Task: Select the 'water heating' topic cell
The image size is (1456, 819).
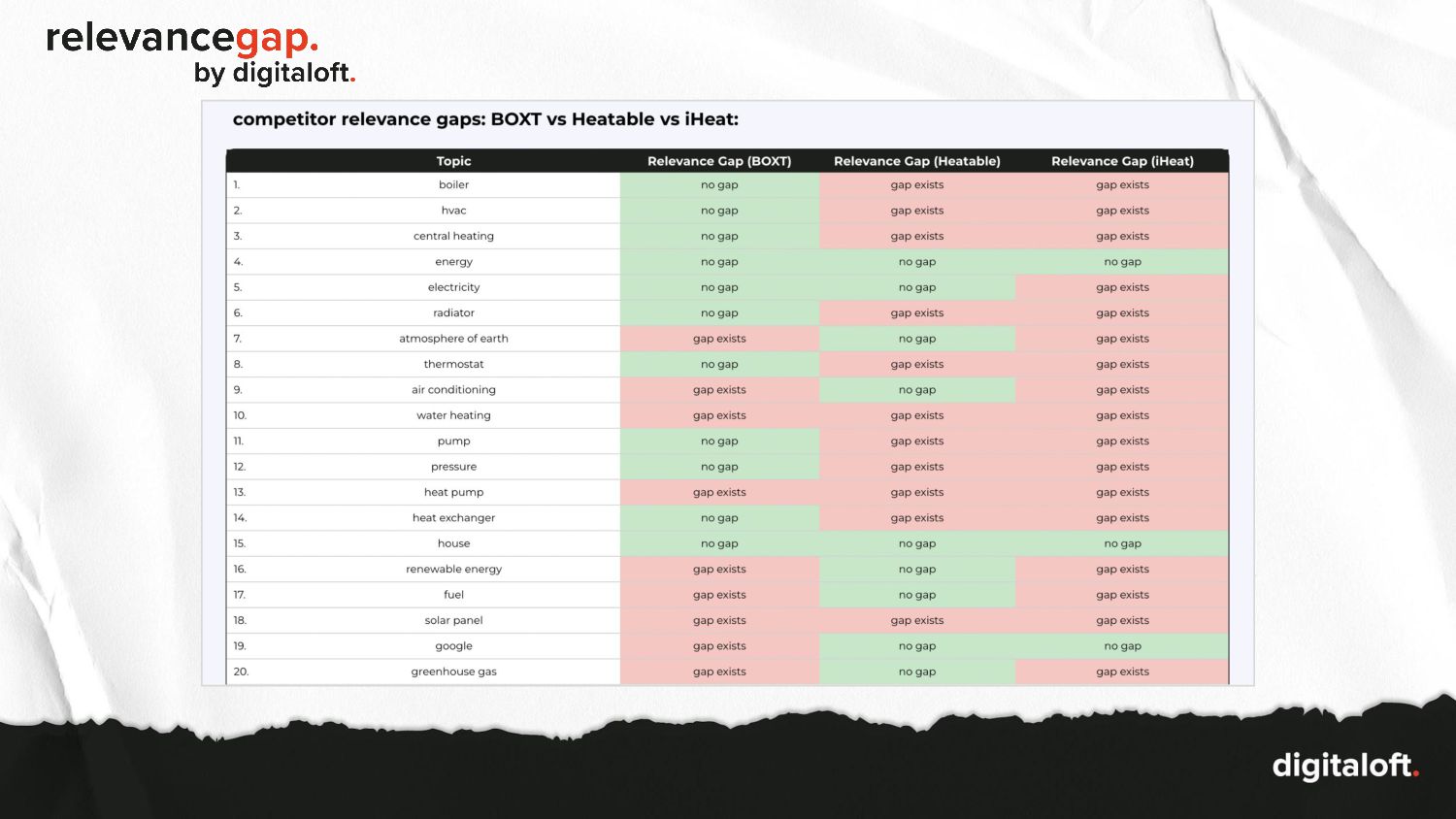Action: (x=453, y=415)
